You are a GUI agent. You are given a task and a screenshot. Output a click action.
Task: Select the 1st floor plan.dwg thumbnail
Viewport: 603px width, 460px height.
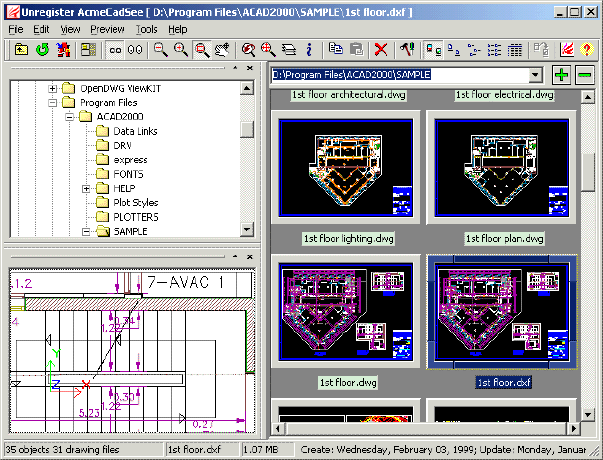point(501,168)
